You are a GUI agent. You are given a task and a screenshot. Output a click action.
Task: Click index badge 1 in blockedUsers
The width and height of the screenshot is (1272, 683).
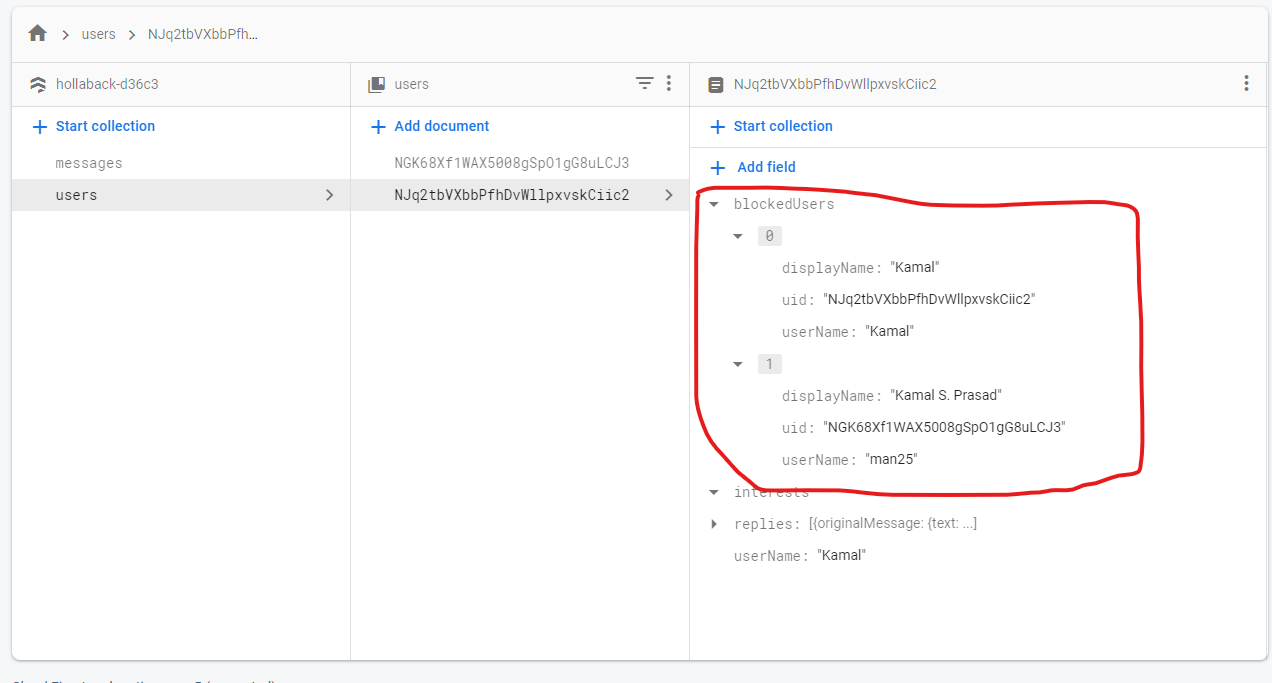[x=769, y=364]
